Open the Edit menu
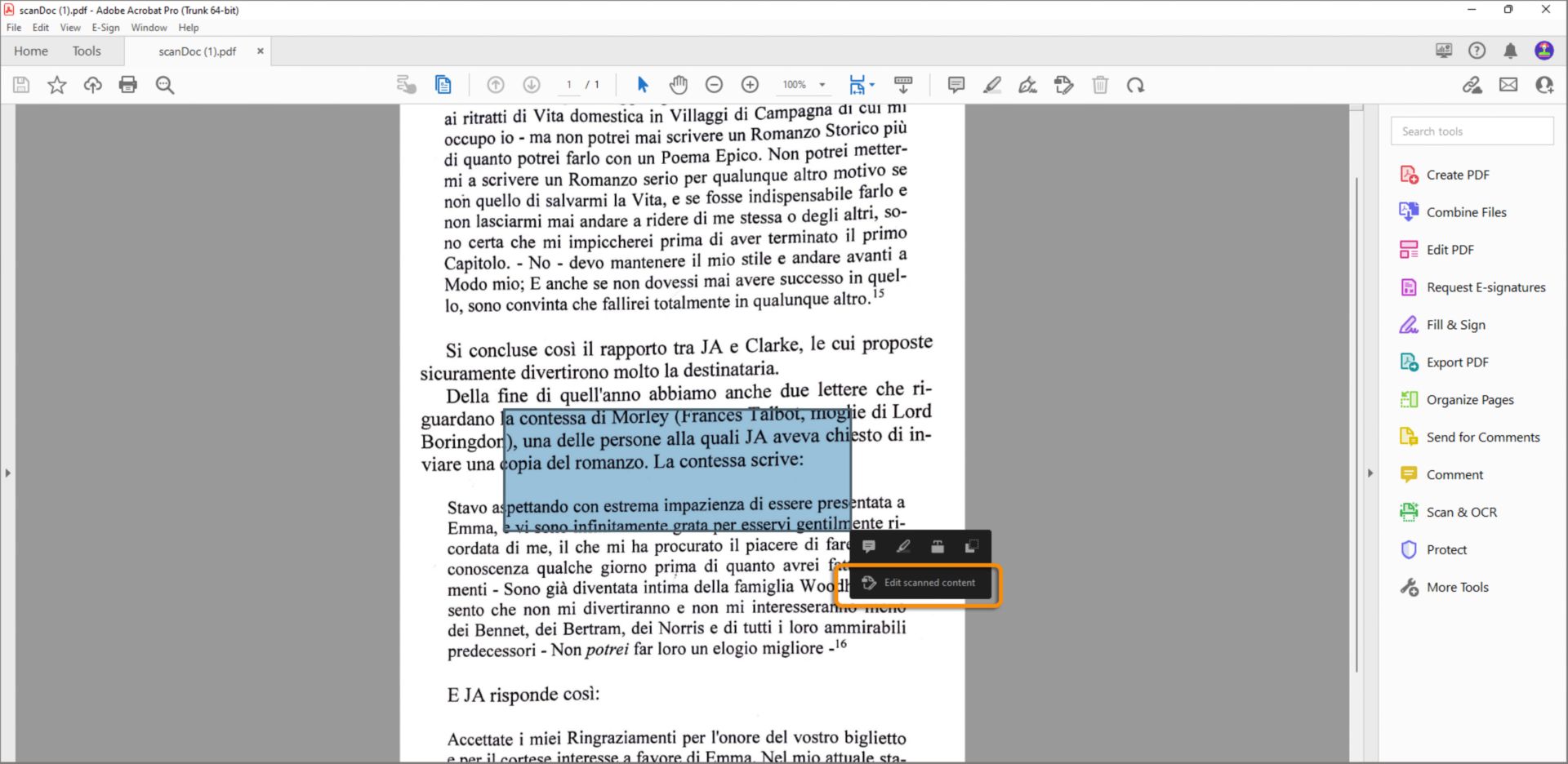This screenshot has width=1568, height=764. click(x=39, y=27)
